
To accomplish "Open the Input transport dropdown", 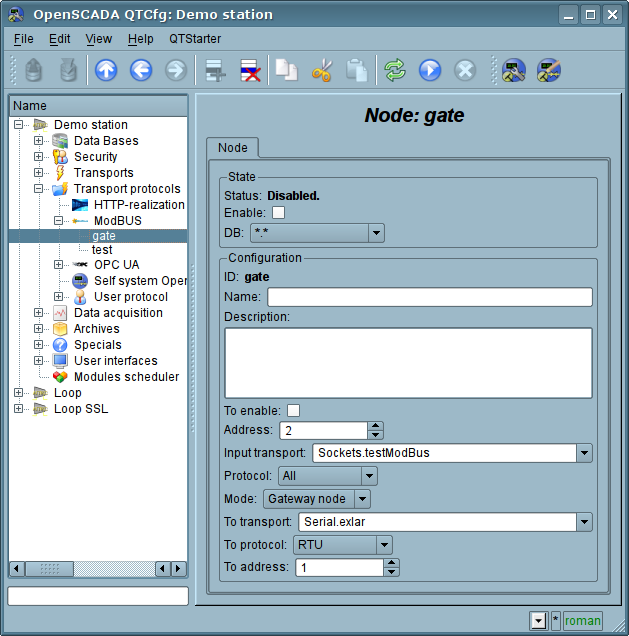I will tap(584, 453).
